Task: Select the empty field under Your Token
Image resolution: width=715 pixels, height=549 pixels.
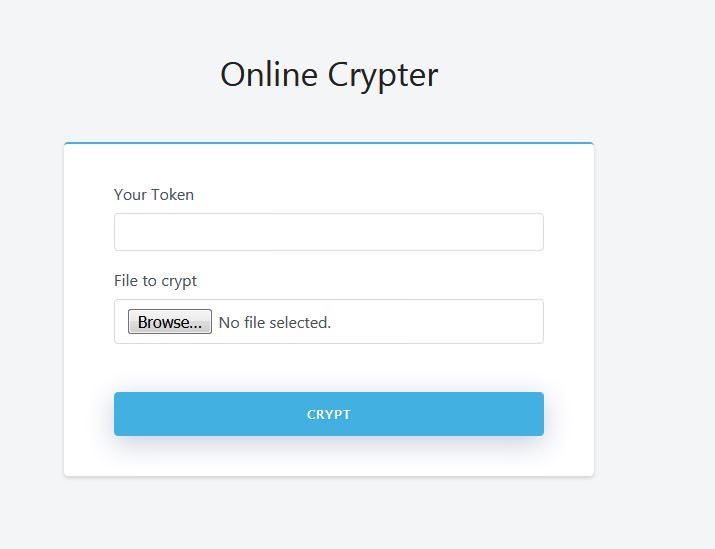Action: 328,232
